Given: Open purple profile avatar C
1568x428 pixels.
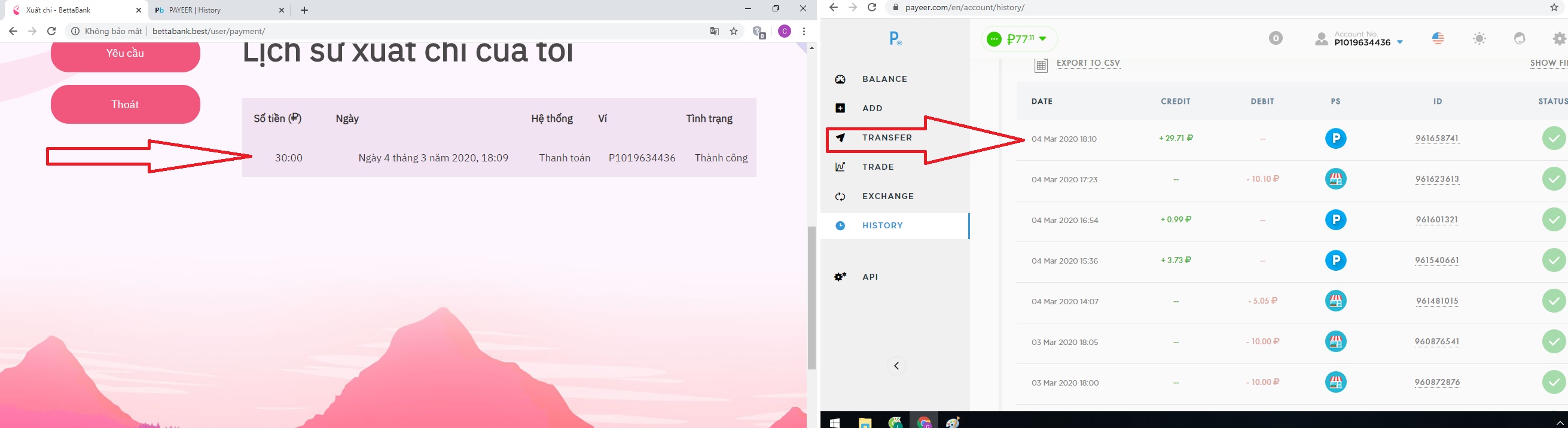Looking at the screenshot, I should tap(785, 31).
